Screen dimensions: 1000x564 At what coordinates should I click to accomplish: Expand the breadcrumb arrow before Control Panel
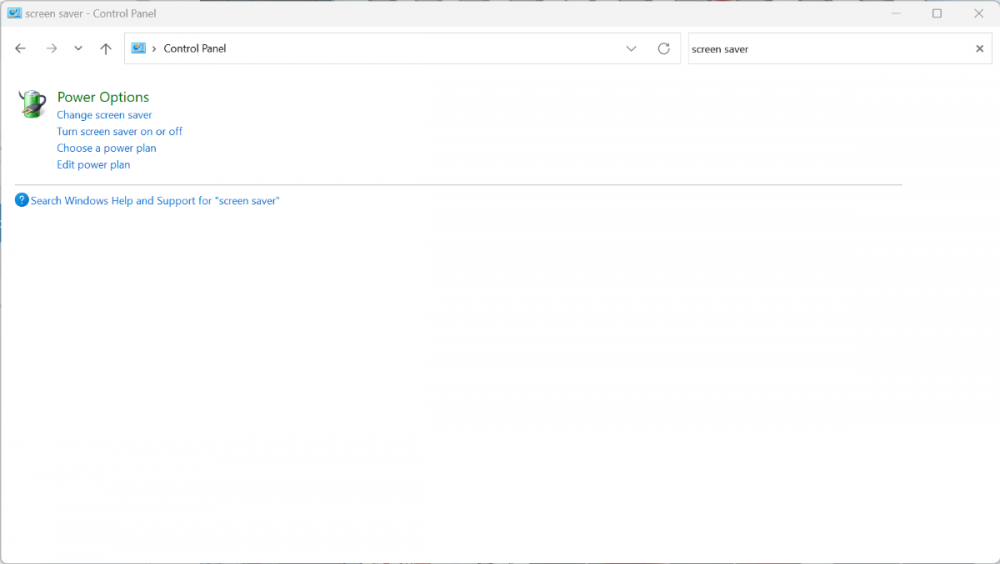pos(154,48)
